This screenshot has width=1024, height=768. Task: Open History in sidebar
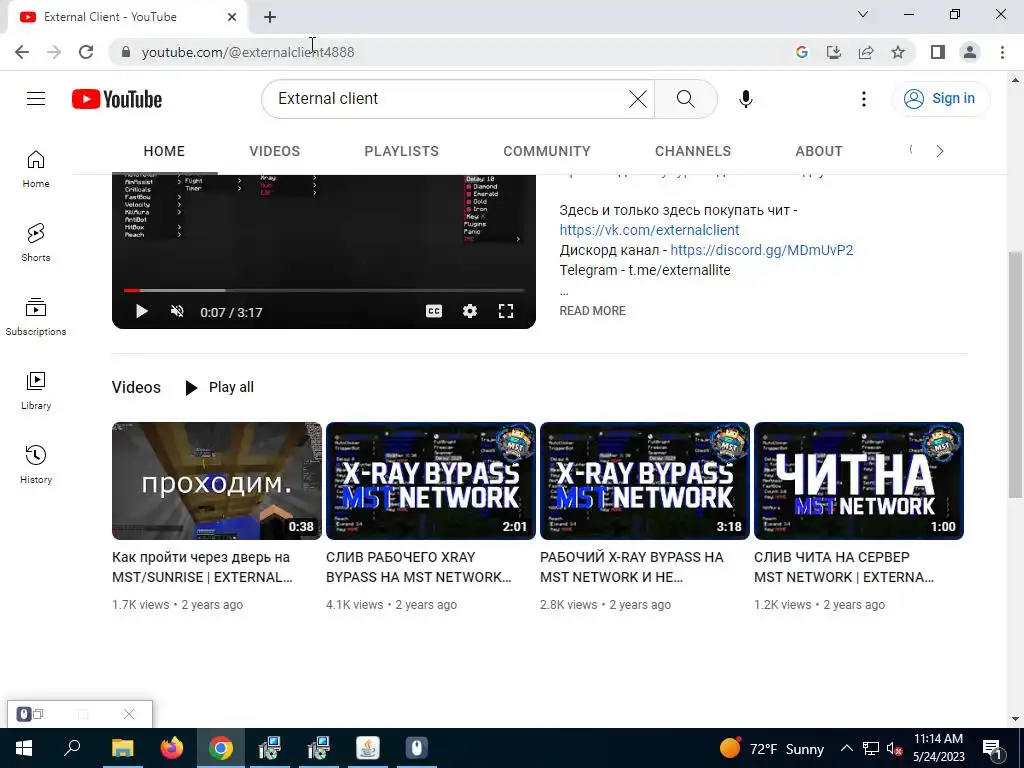[36, 464]
